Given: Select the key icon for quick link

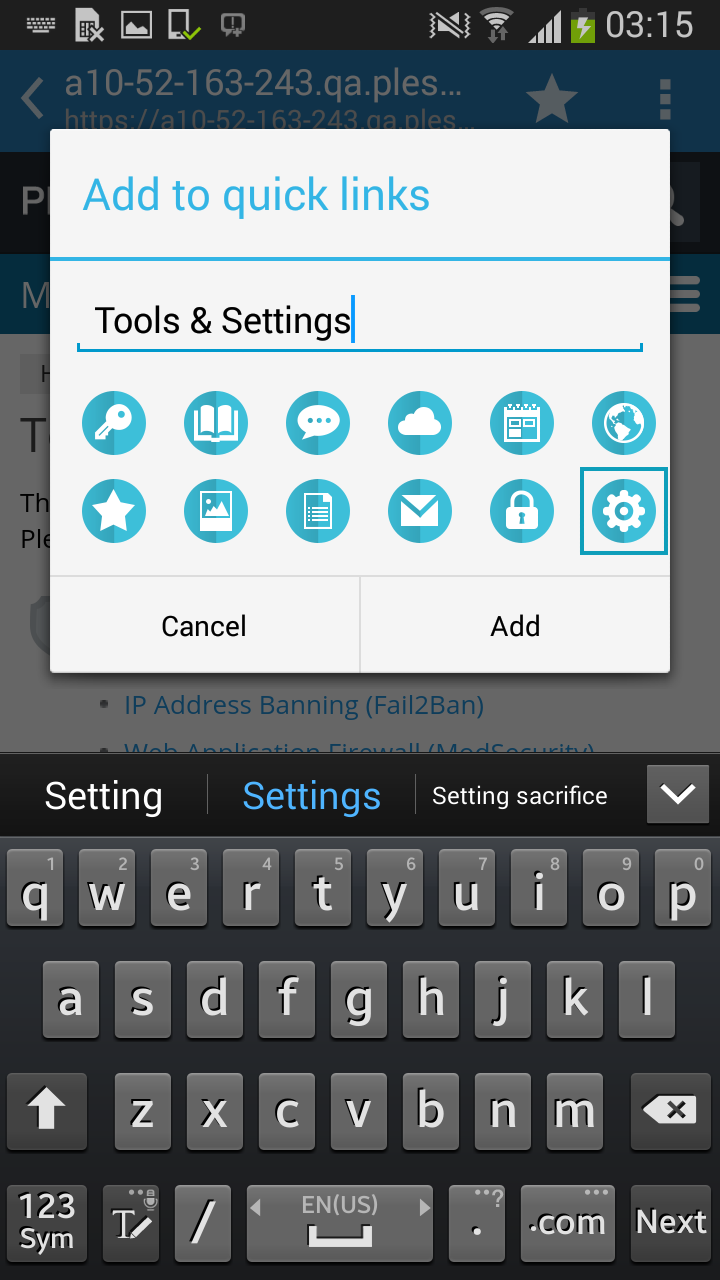Looking at the screenshot, I should click(114, 423).
